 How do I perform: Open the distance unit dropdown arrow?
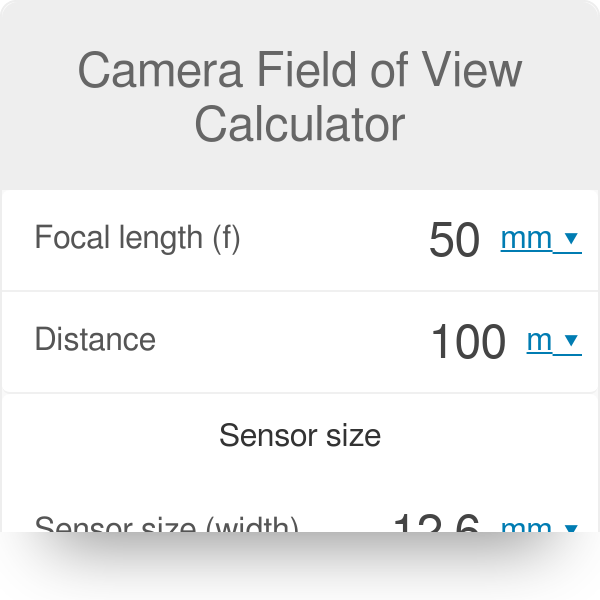[571, 341]
